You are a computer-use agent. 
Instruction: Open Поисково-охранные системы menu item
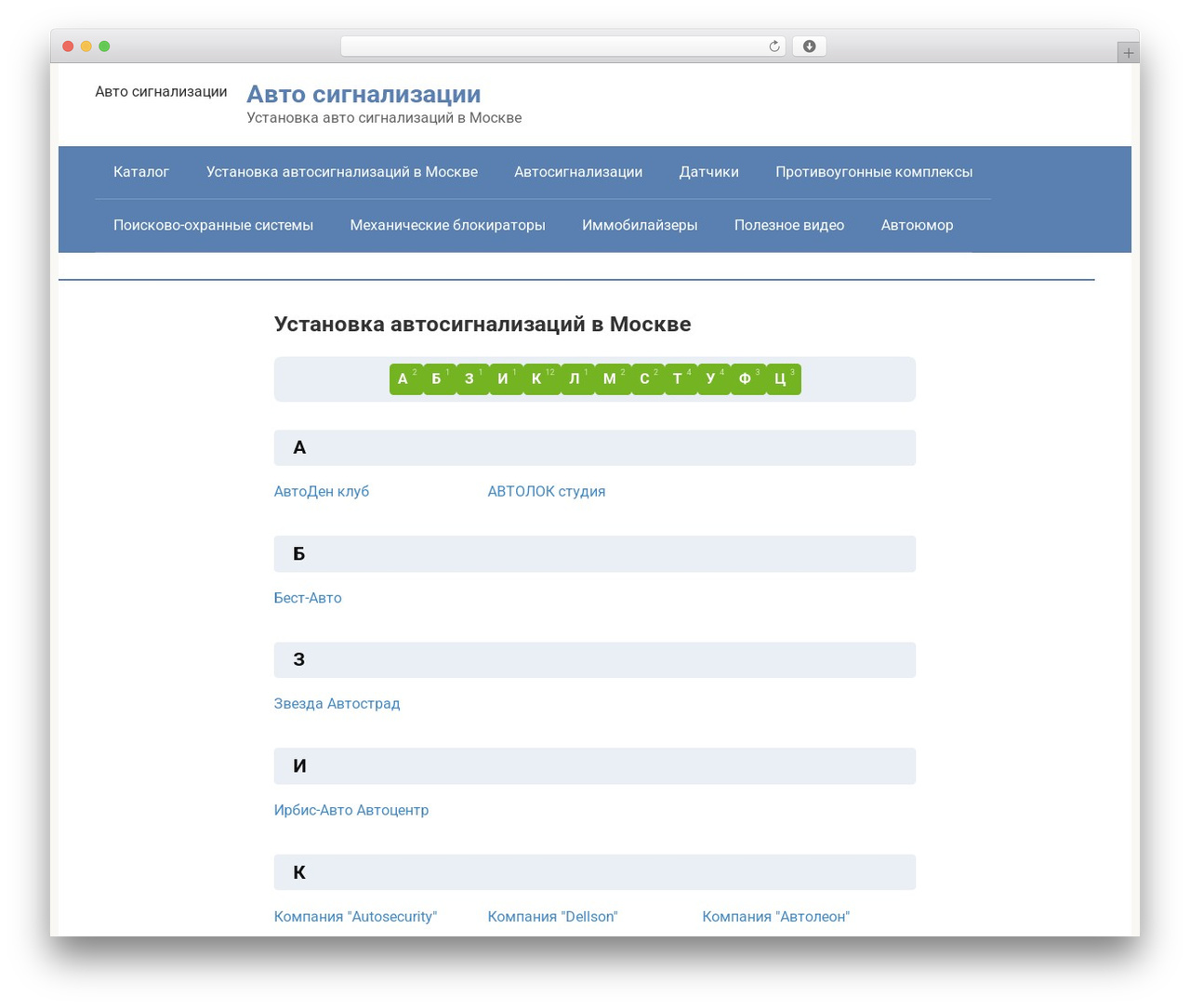click(x=213, y=225)
